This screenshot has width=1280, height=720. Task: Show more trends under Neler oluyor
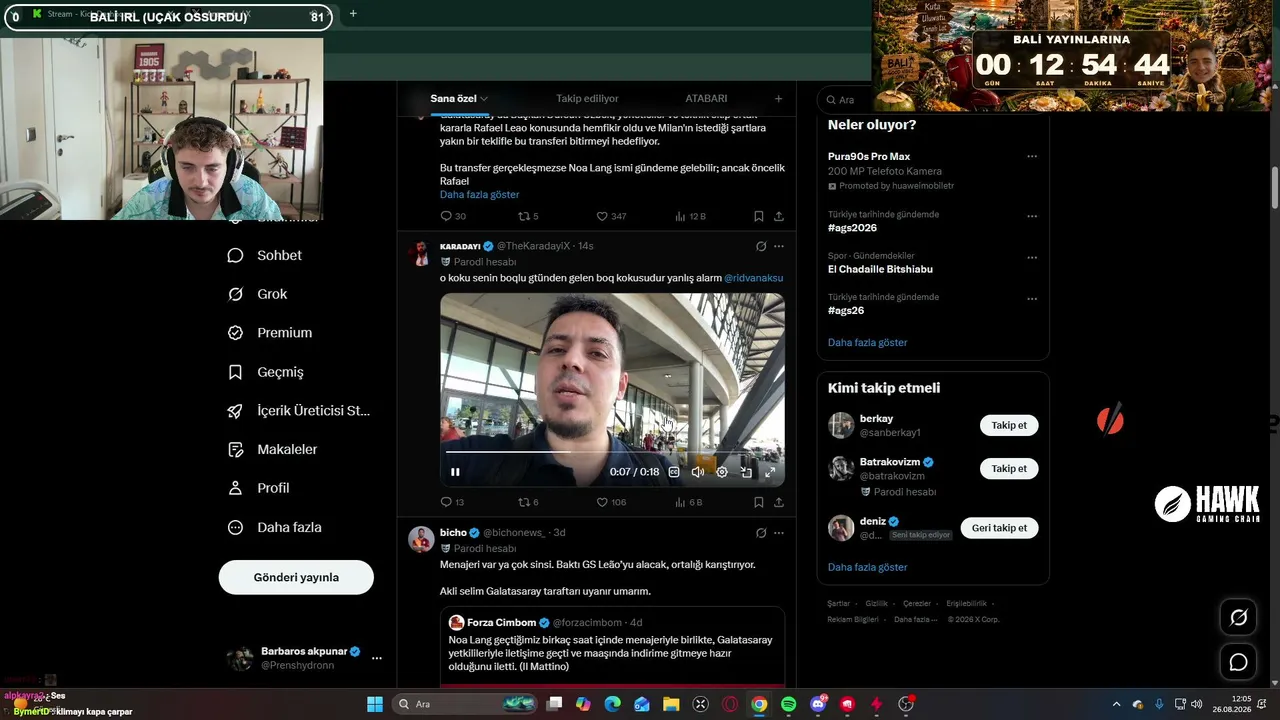point(867,342)
